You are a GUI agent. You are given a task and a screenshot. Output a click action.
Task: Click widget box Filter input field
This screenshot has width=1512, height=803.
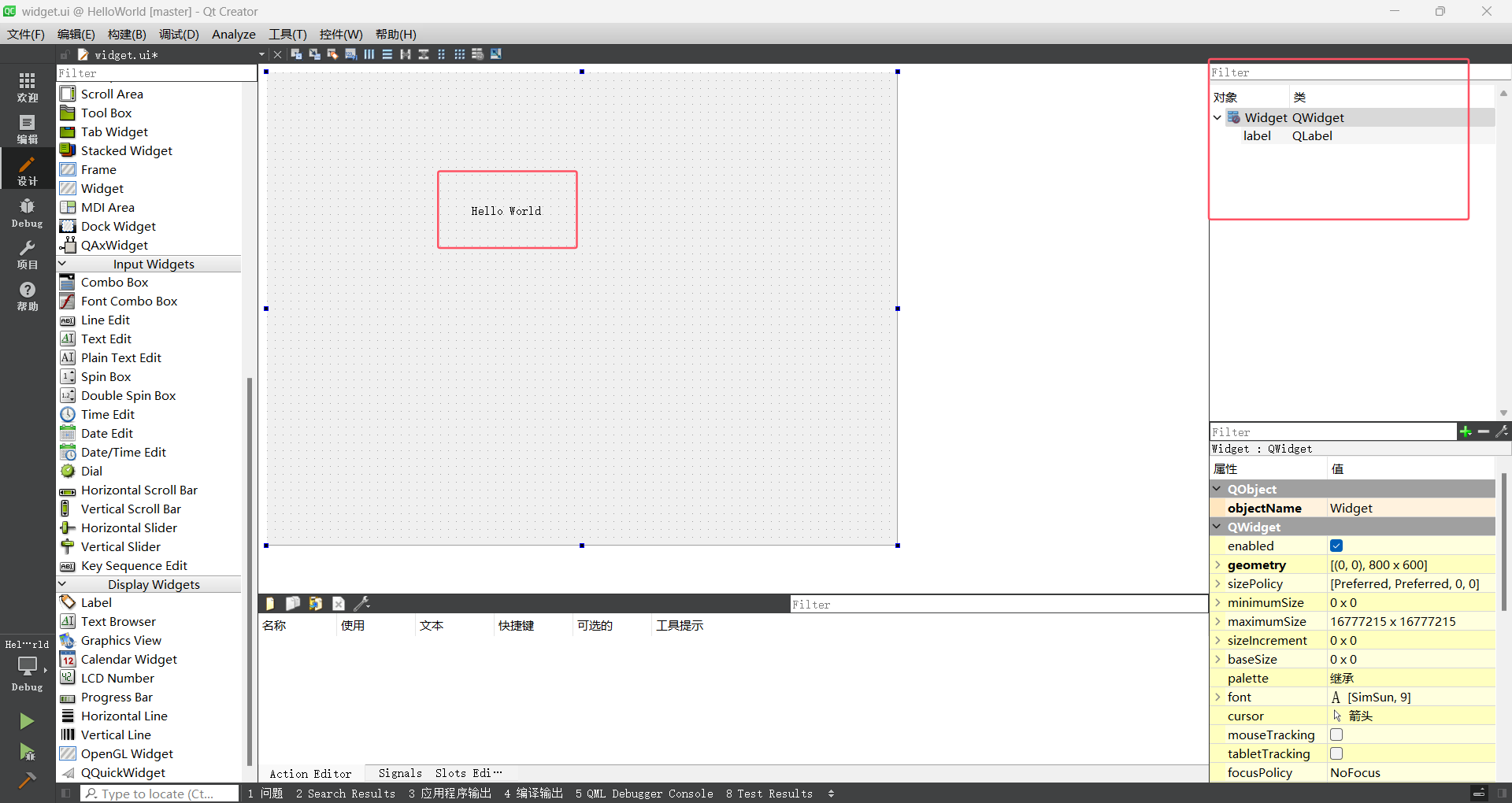pos(157,73)
